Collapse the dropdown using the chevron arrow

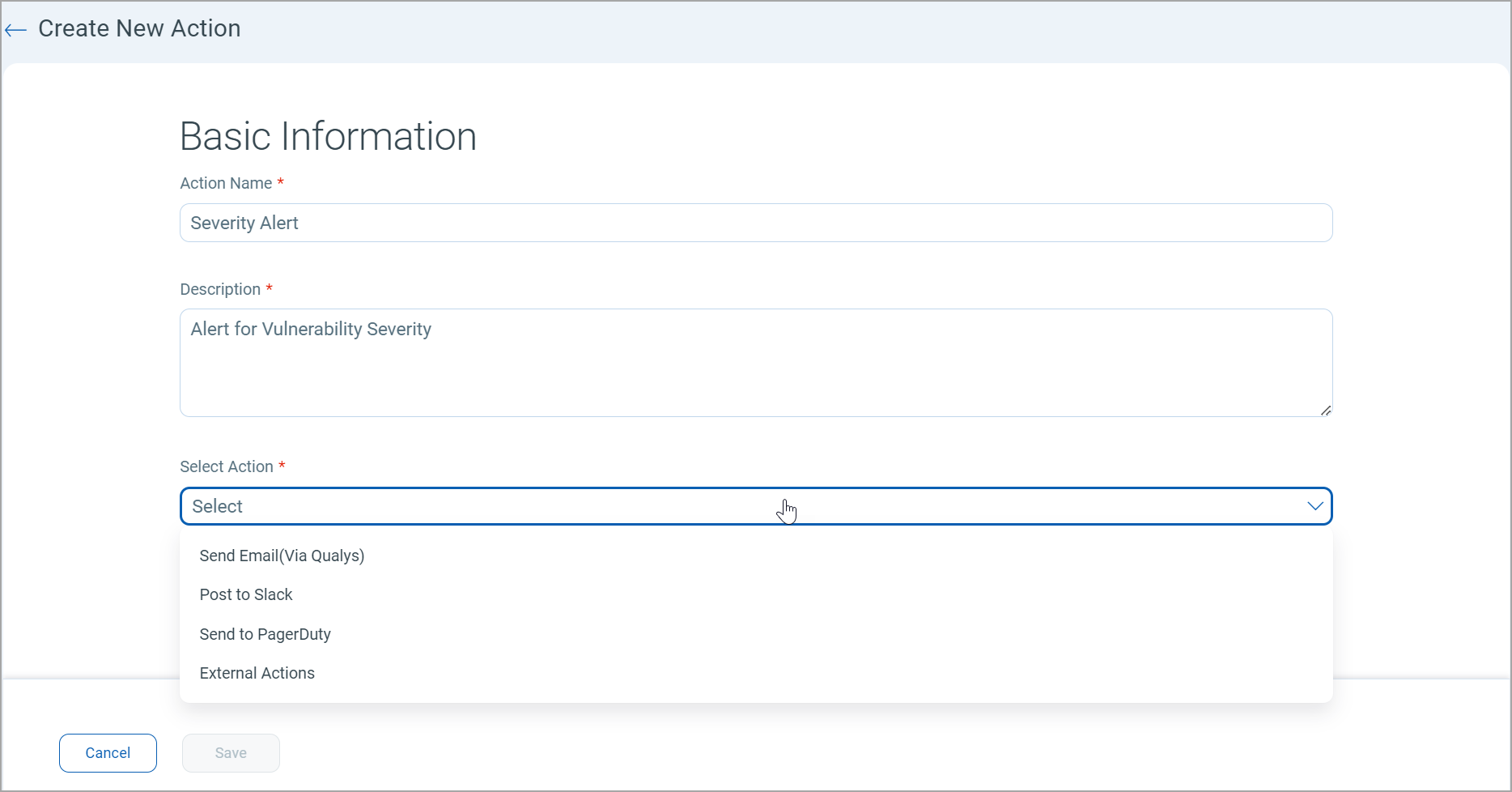tap(1315, 506)
